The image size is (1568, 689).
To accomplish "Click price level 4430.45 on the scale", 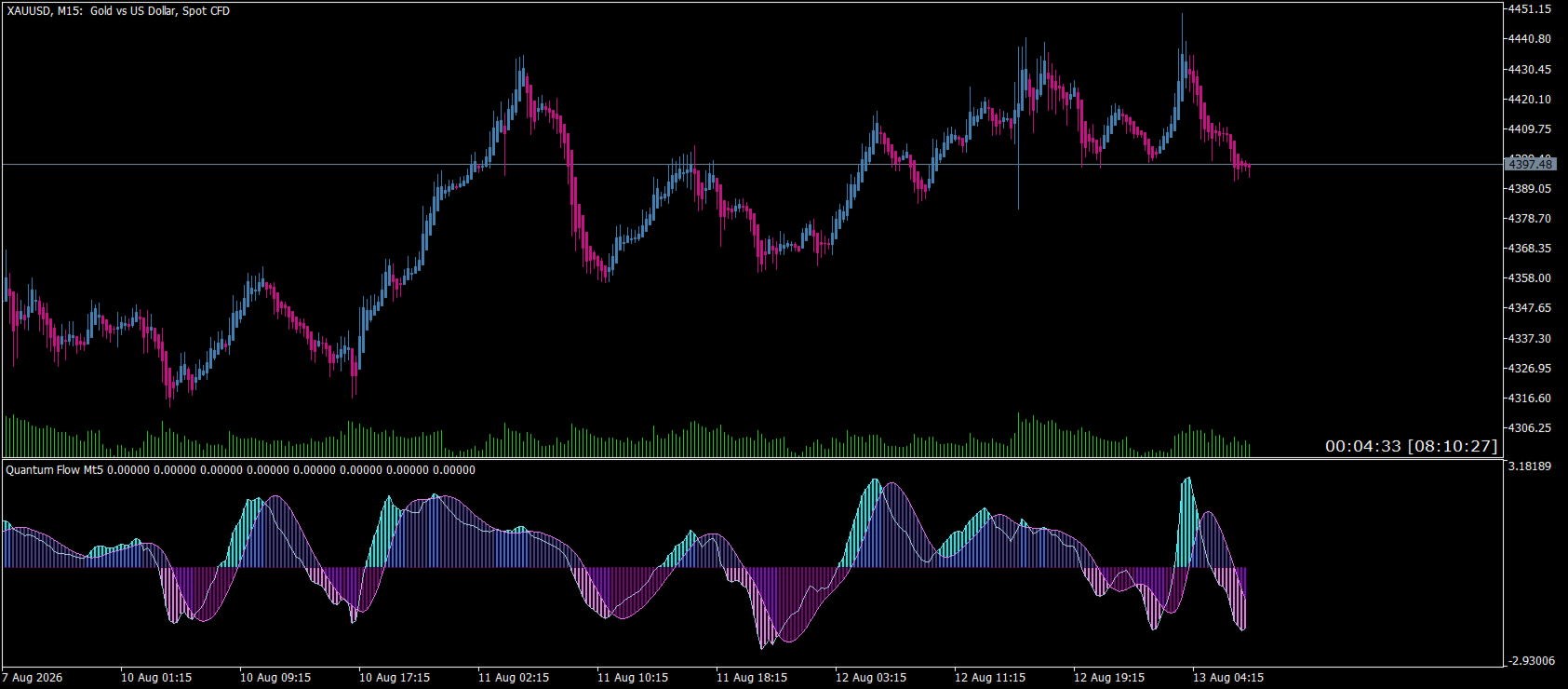I will pyautogui.click(x=1530, y=70).
